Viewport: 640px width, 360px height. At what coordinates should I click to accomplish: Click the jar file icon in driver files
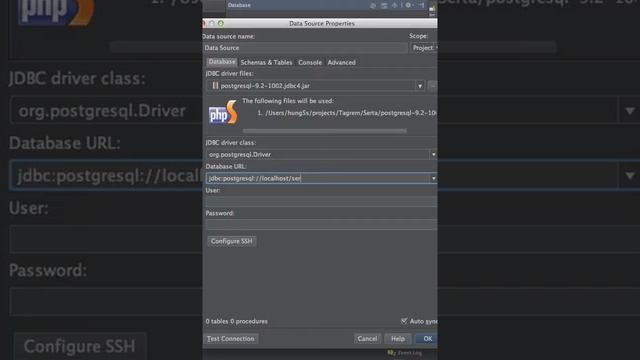click(215, 86)
